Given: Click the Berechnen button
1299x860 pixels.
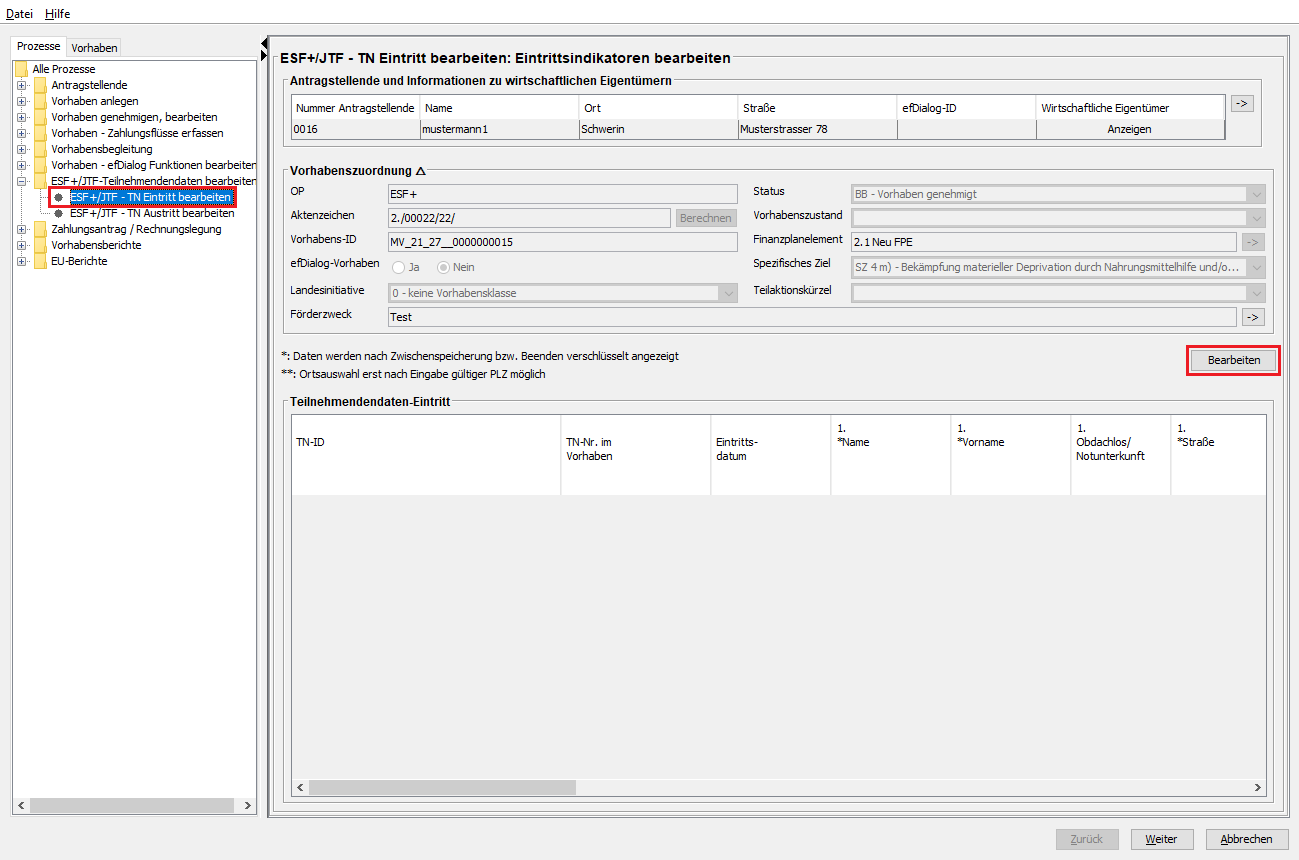Looking at the screenshot, I should [706, 218].
